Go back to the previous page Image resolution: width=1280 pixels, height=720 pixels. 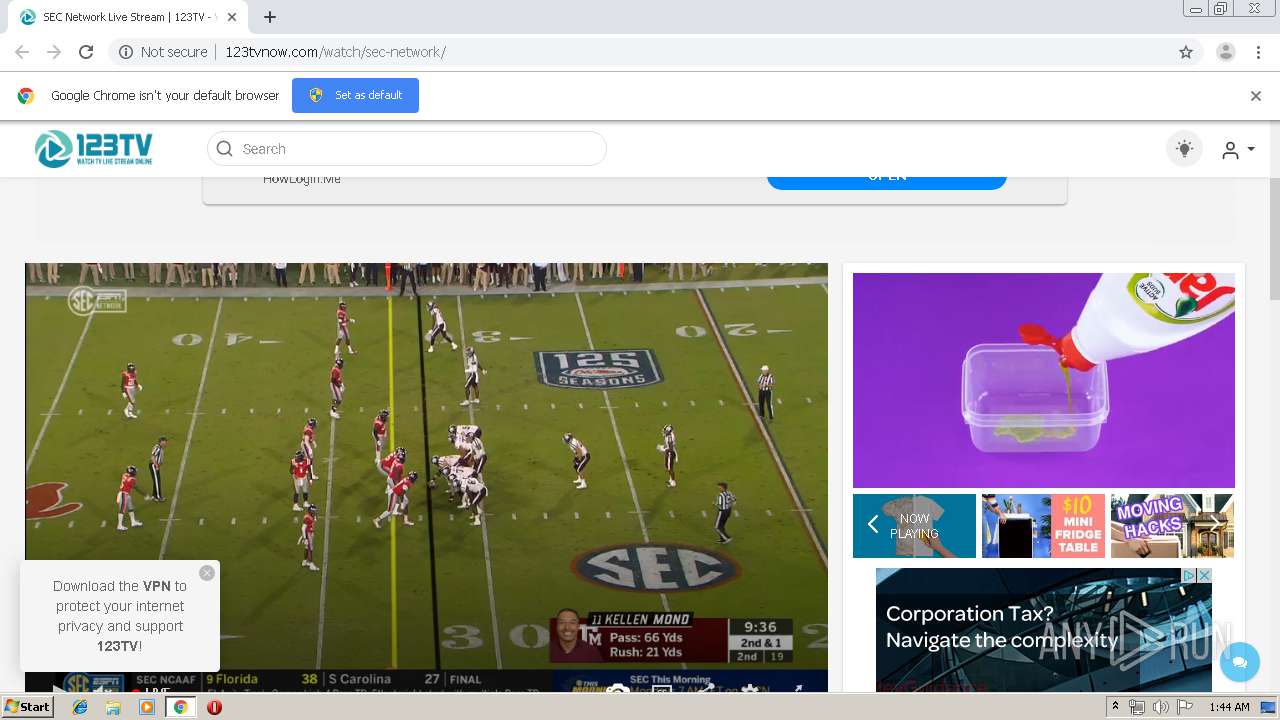(x=22, y=52)
